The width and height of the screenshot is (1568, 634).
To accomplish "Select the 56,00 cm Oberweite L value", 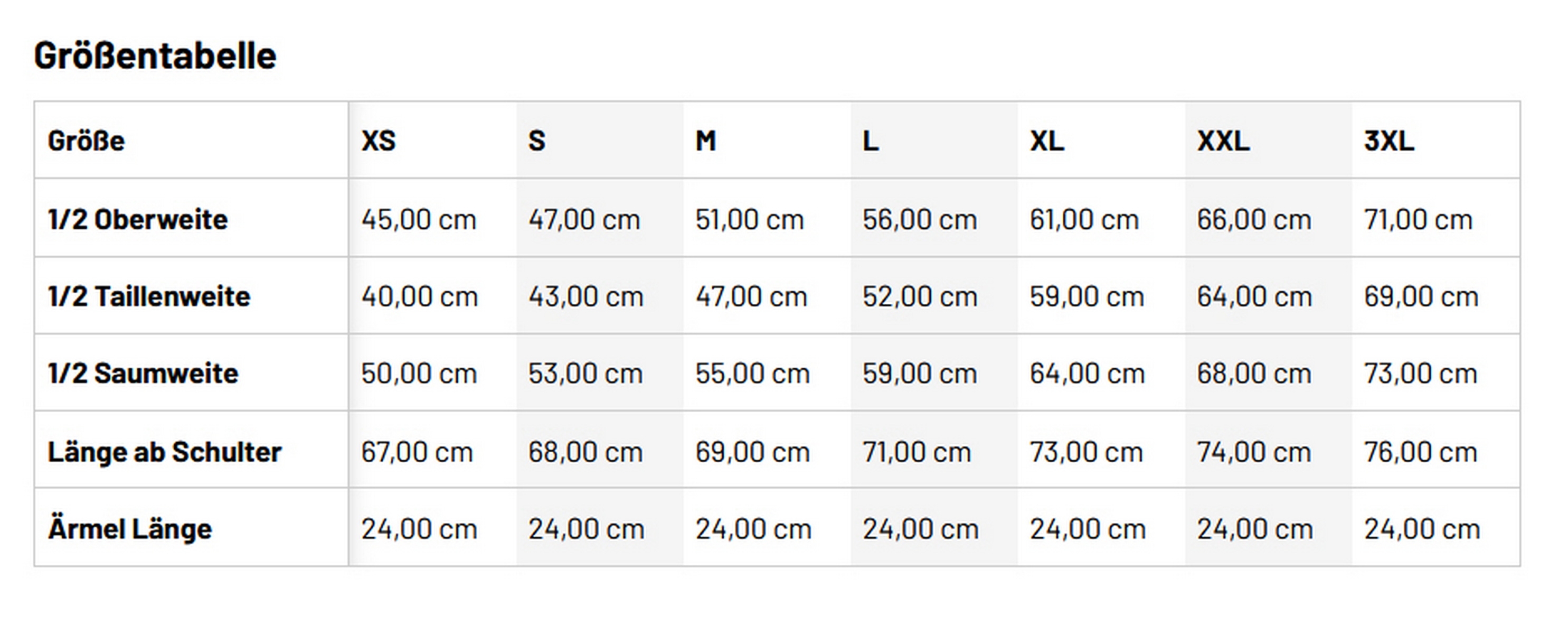I will coord(920,219).
